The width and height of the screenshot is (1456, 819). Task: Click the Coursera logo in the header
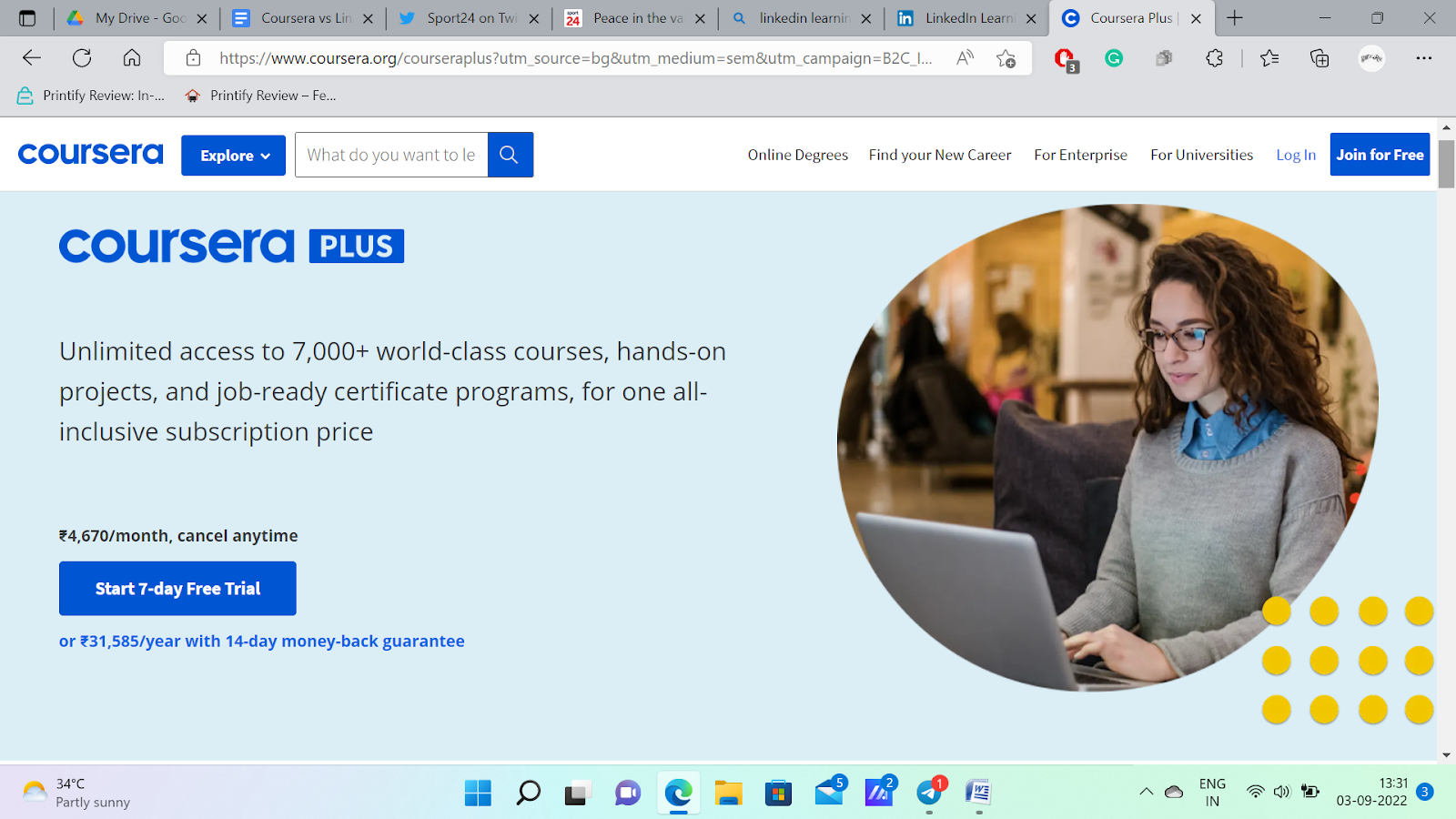(x=91, y=154)
